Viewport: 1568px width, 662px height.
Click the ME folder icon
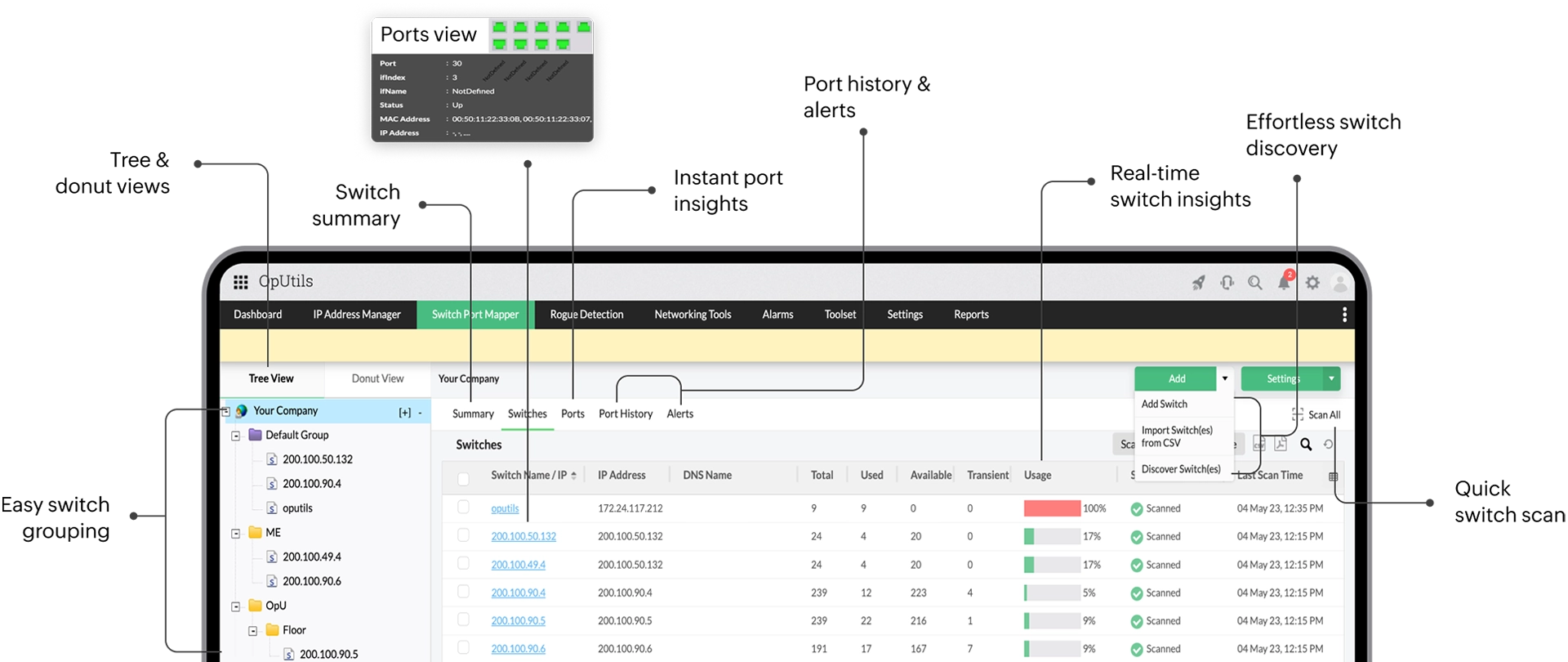tap(255, 532)
